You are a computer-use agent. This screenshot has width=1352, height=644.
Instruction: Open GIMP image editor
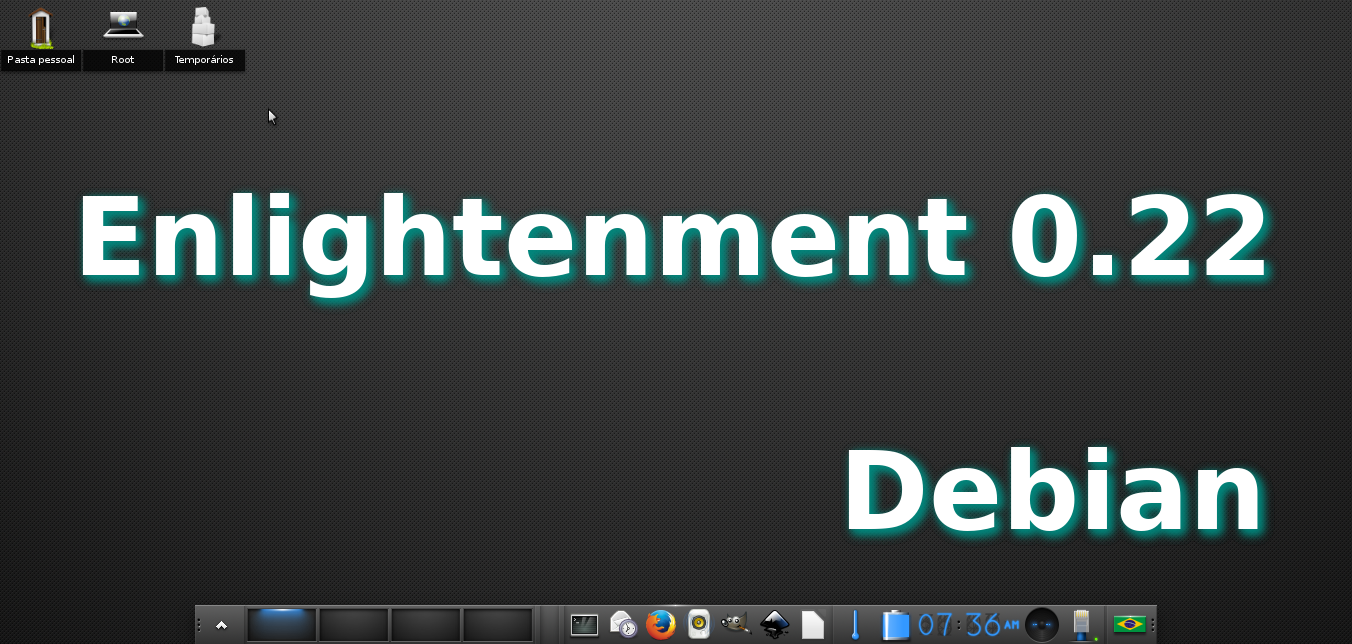[735, 624]
